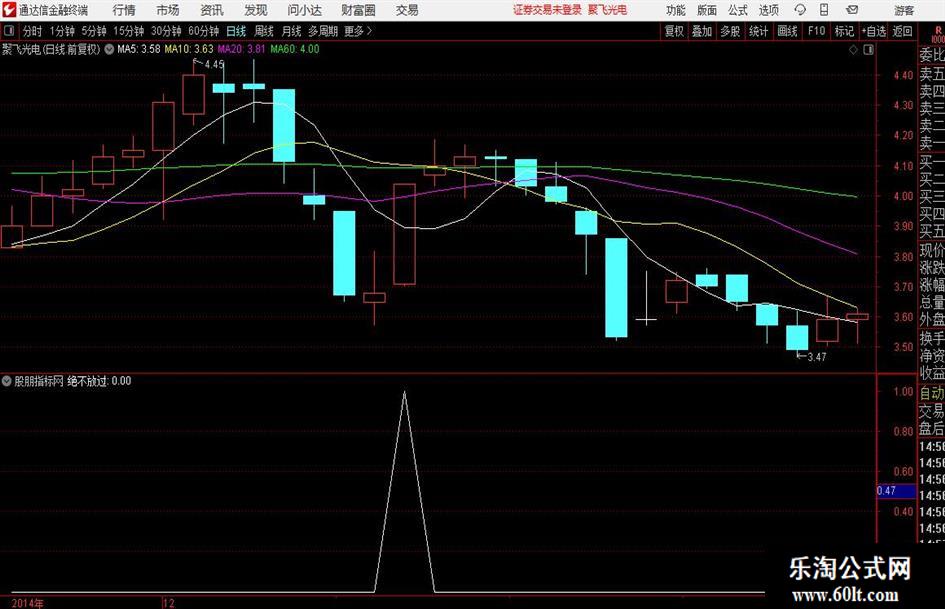
Task: Switch to the 30分钟 period tab
Action: point(166,31)
